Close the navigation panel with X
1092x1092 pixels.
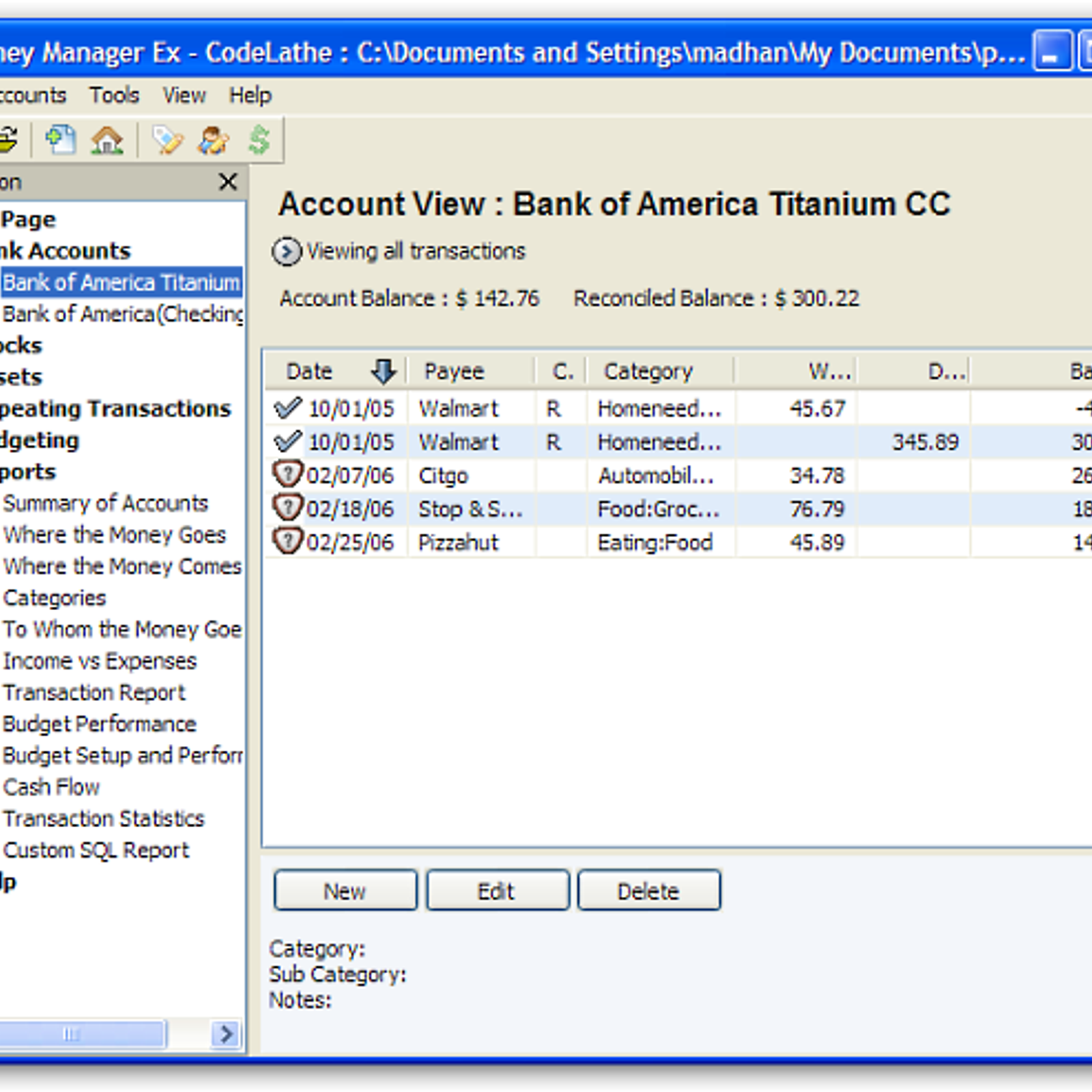tap(228, 182)
